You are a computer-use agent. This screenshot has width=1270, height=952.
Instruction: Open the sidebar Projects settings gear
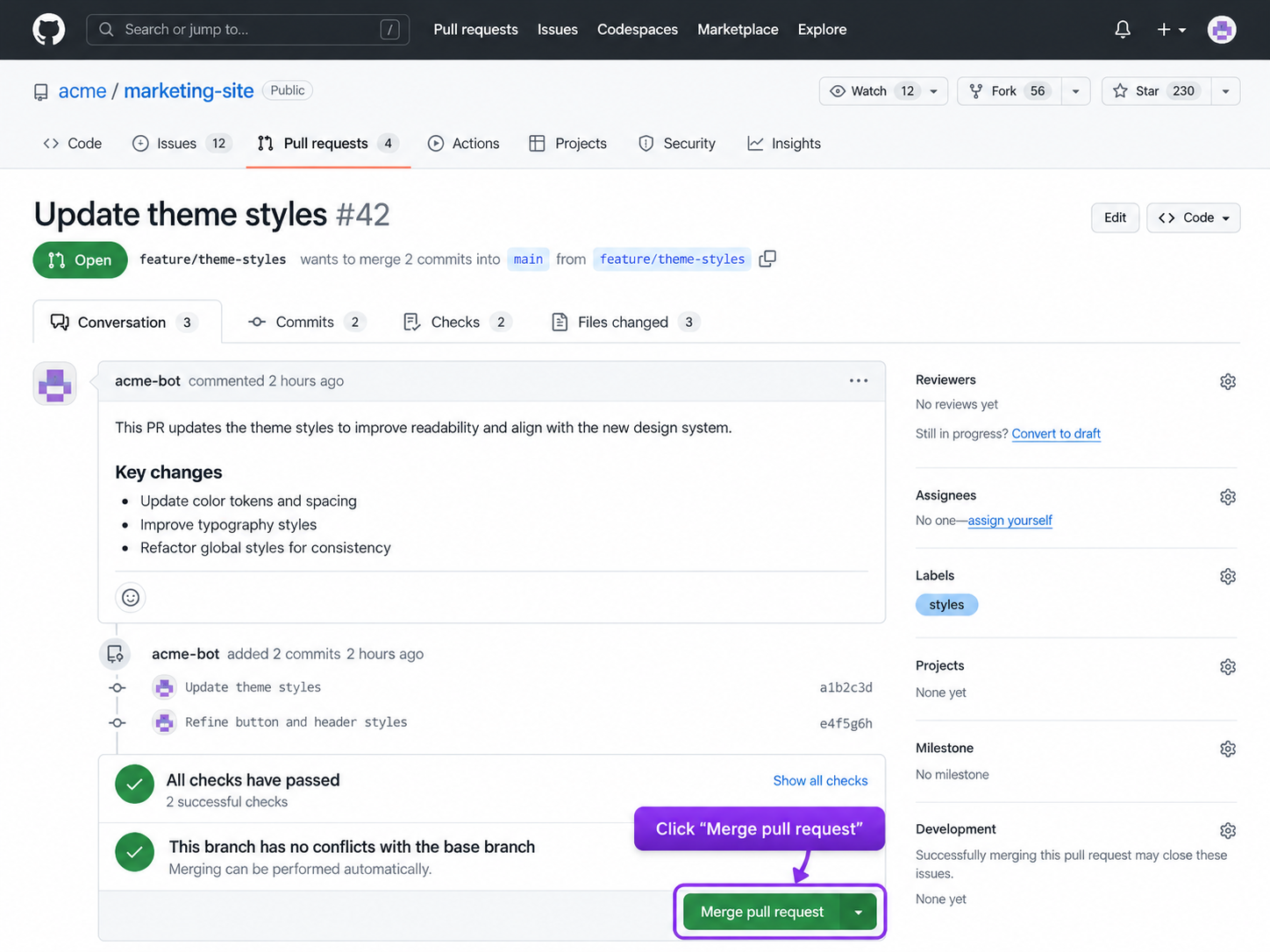[1228, 667]
